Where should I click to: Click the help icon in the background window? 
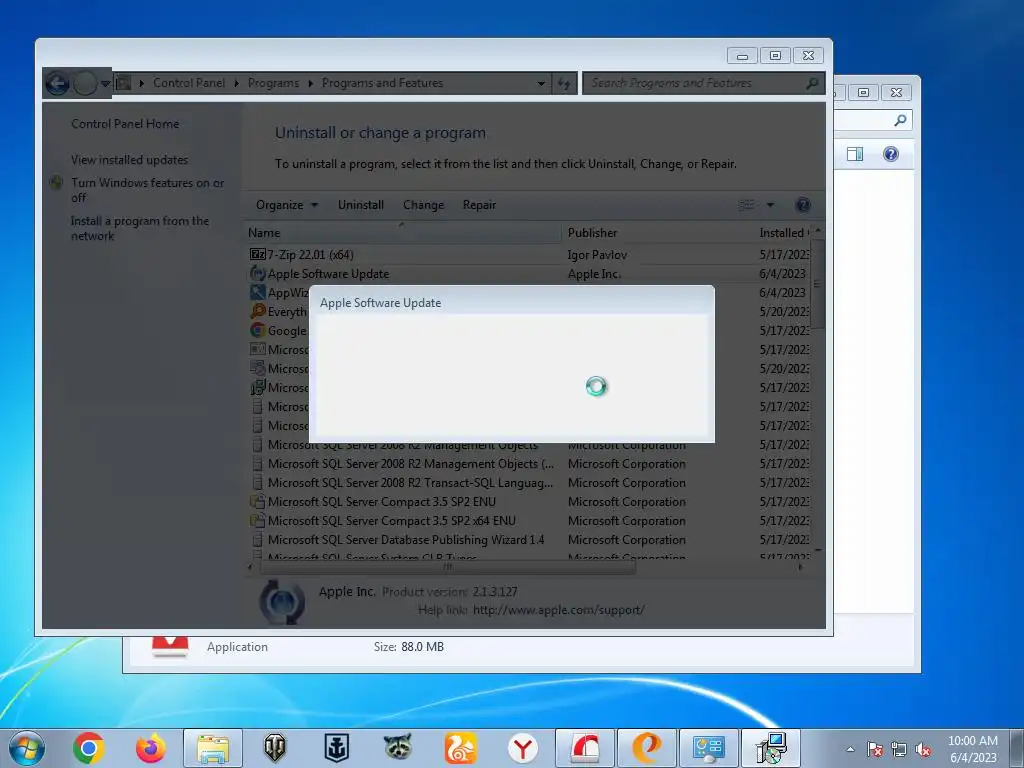(x=891, y=154)
